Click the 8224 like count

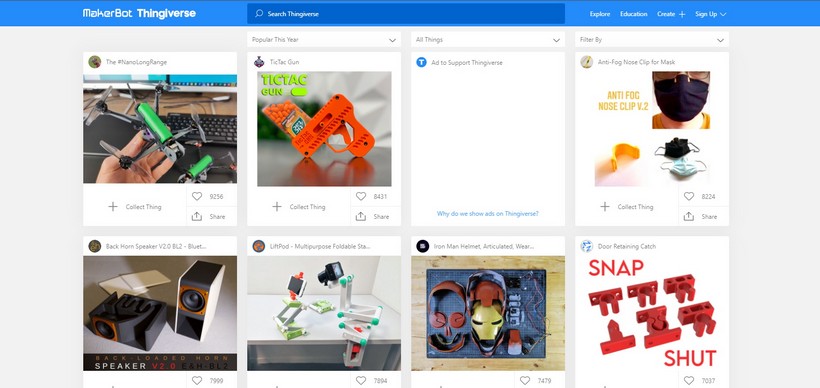709,197
